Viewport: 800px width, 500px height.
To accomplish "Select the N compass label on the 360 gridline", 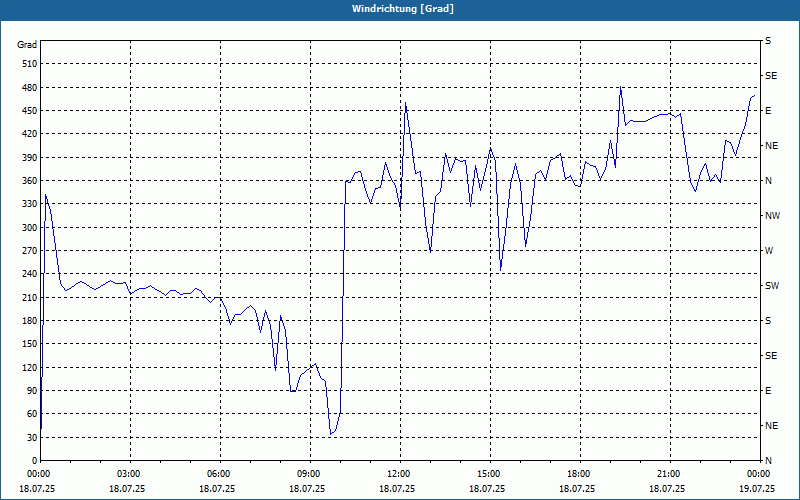I will coord(768,181).
